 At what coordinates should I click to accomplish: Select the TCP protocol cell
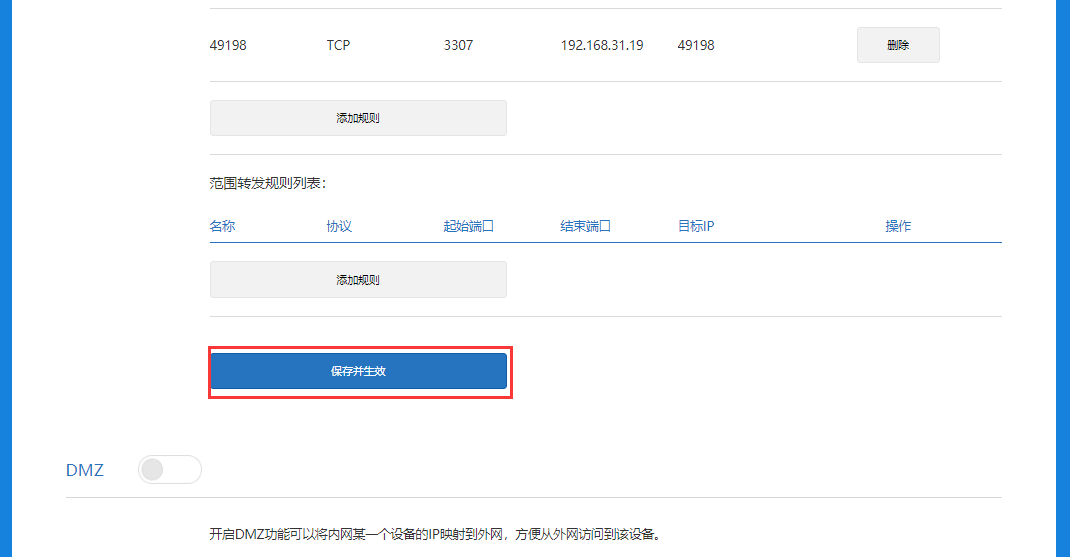(x=338, y=45)
